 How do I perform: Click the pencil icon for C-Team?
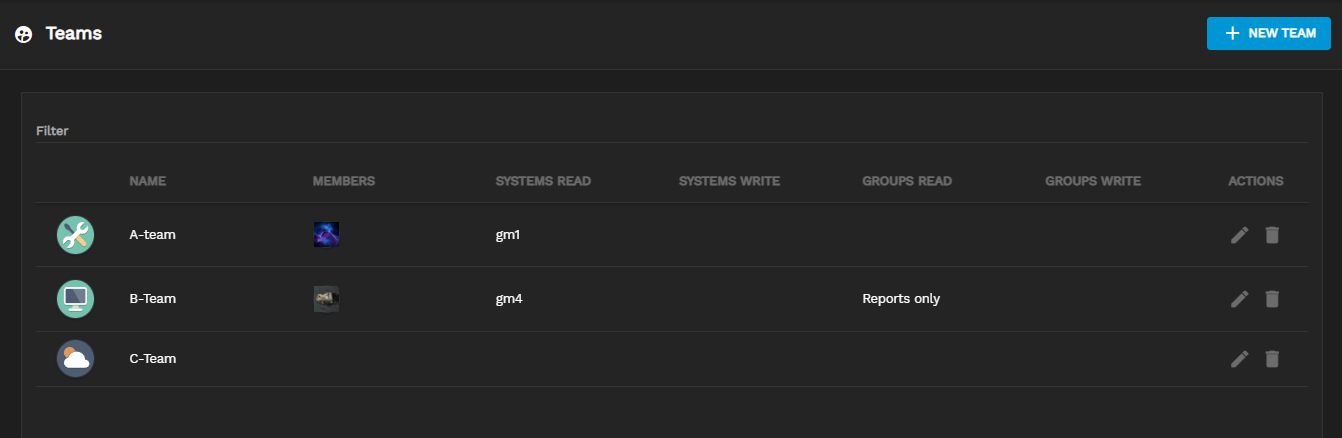point(1239,358)
